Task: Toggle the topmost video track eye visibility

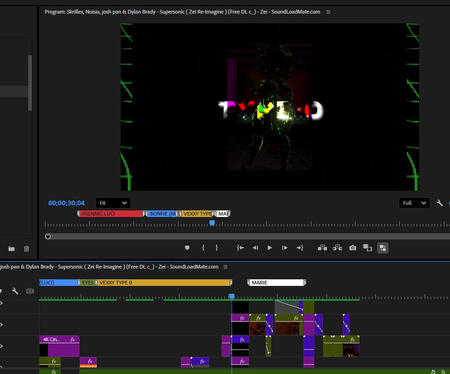Action: [1, 303]
